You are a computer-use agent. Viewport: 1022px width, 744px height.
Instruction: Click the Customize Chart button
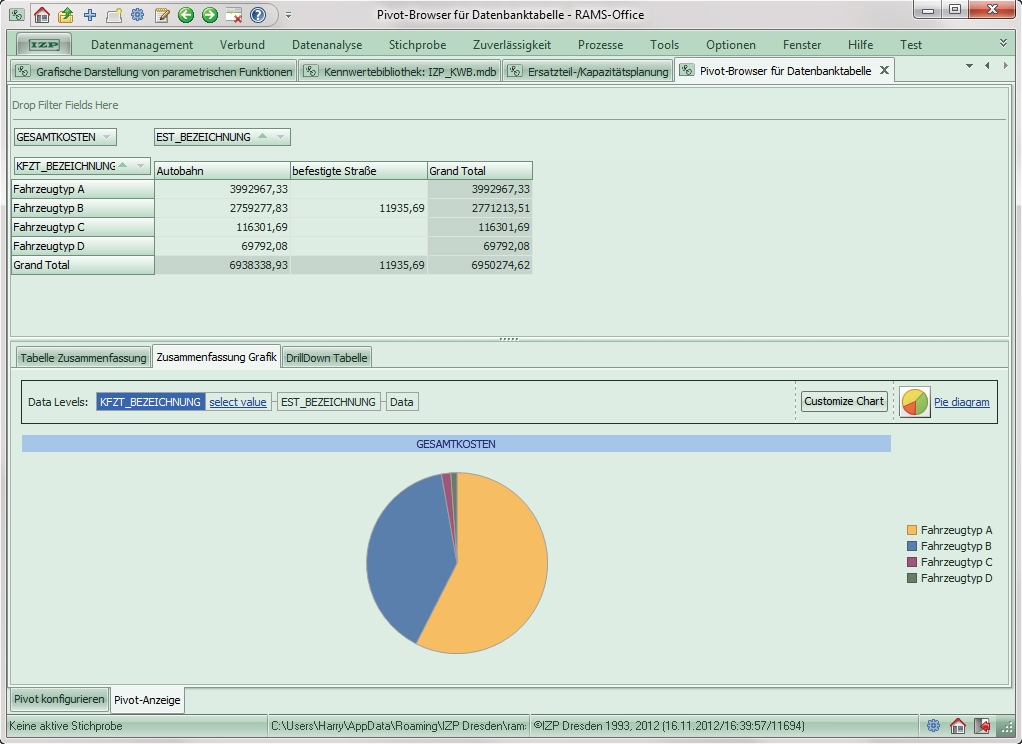click(x=844, y=402)
